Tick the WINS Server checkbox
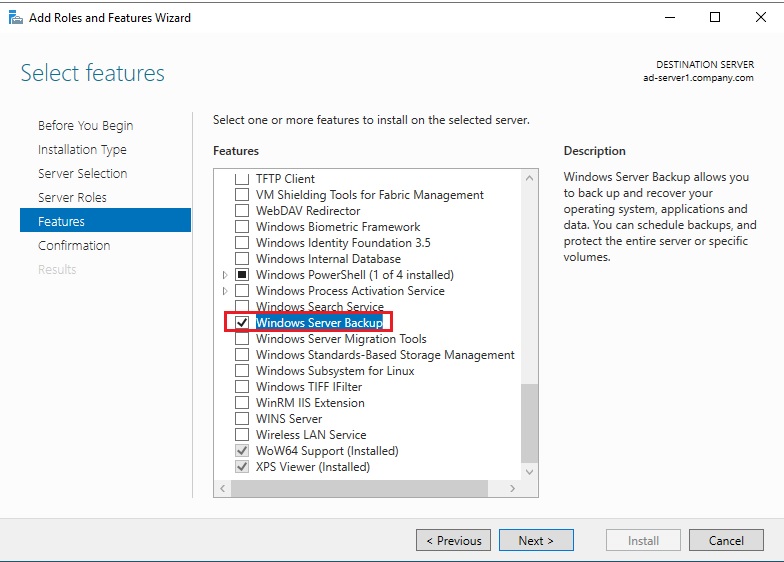The width and height of the screenshot is (784, 562). (241, 419)
